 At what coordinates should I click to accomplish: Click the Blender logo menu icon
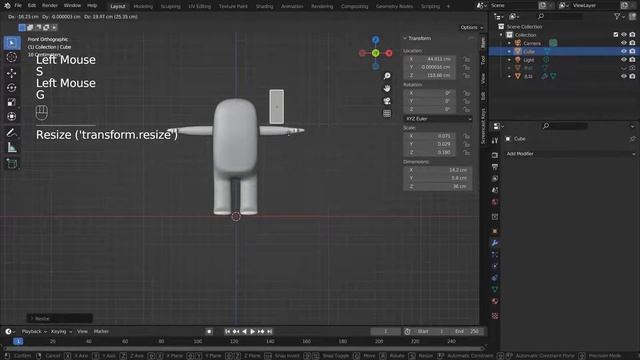7,6
